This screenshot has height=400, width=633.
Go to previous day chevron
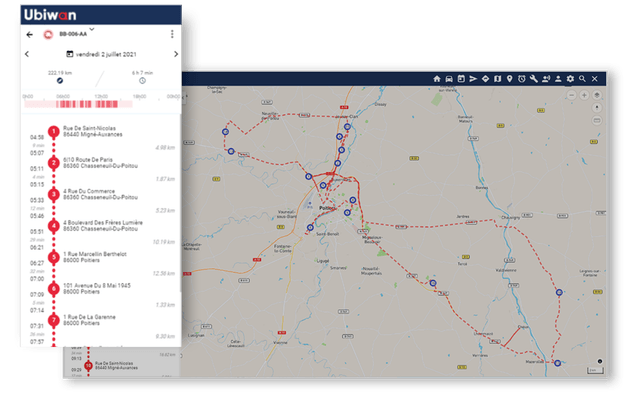click(x=27, y=54)
